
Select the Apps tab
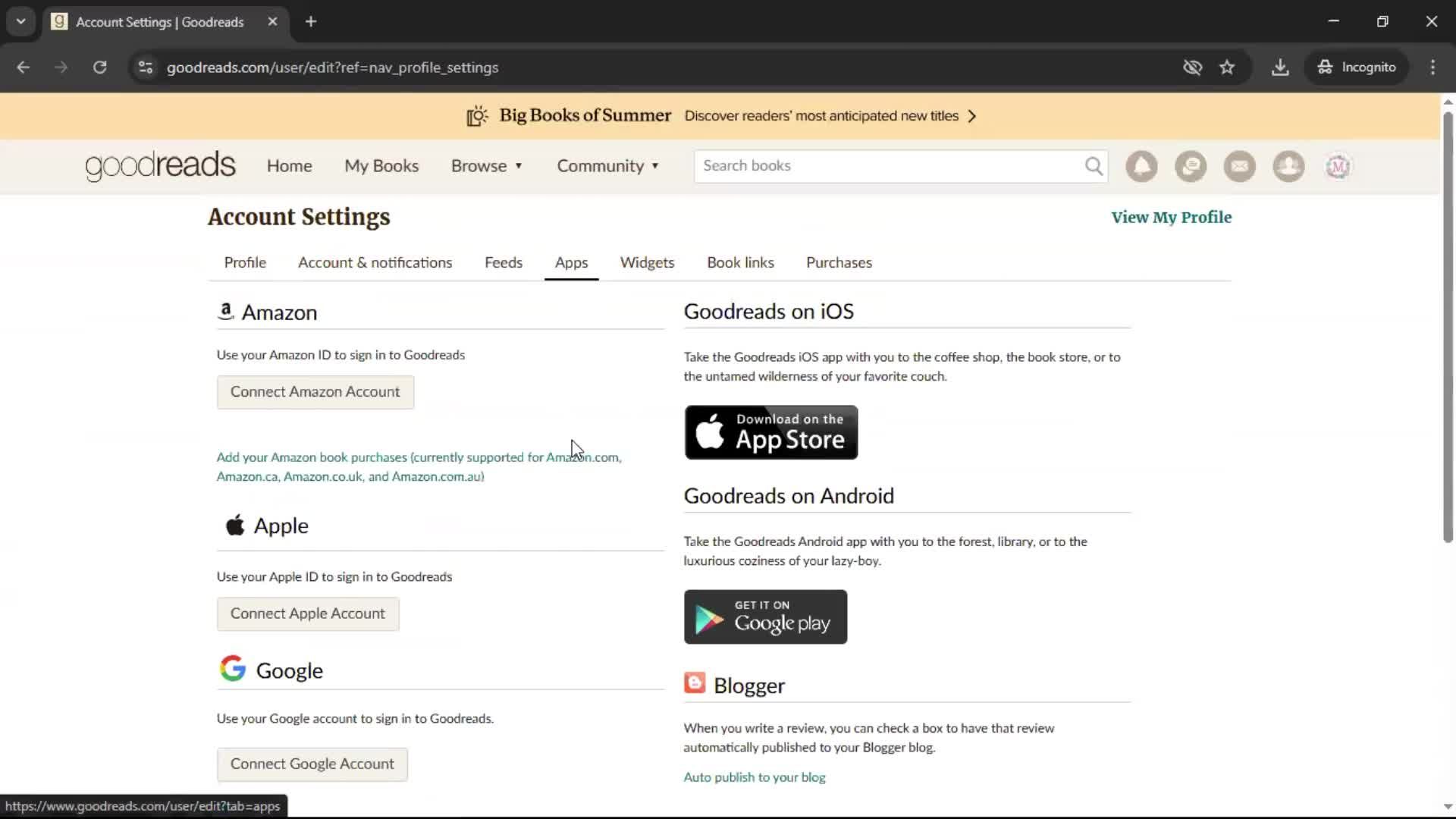(571, 262)
